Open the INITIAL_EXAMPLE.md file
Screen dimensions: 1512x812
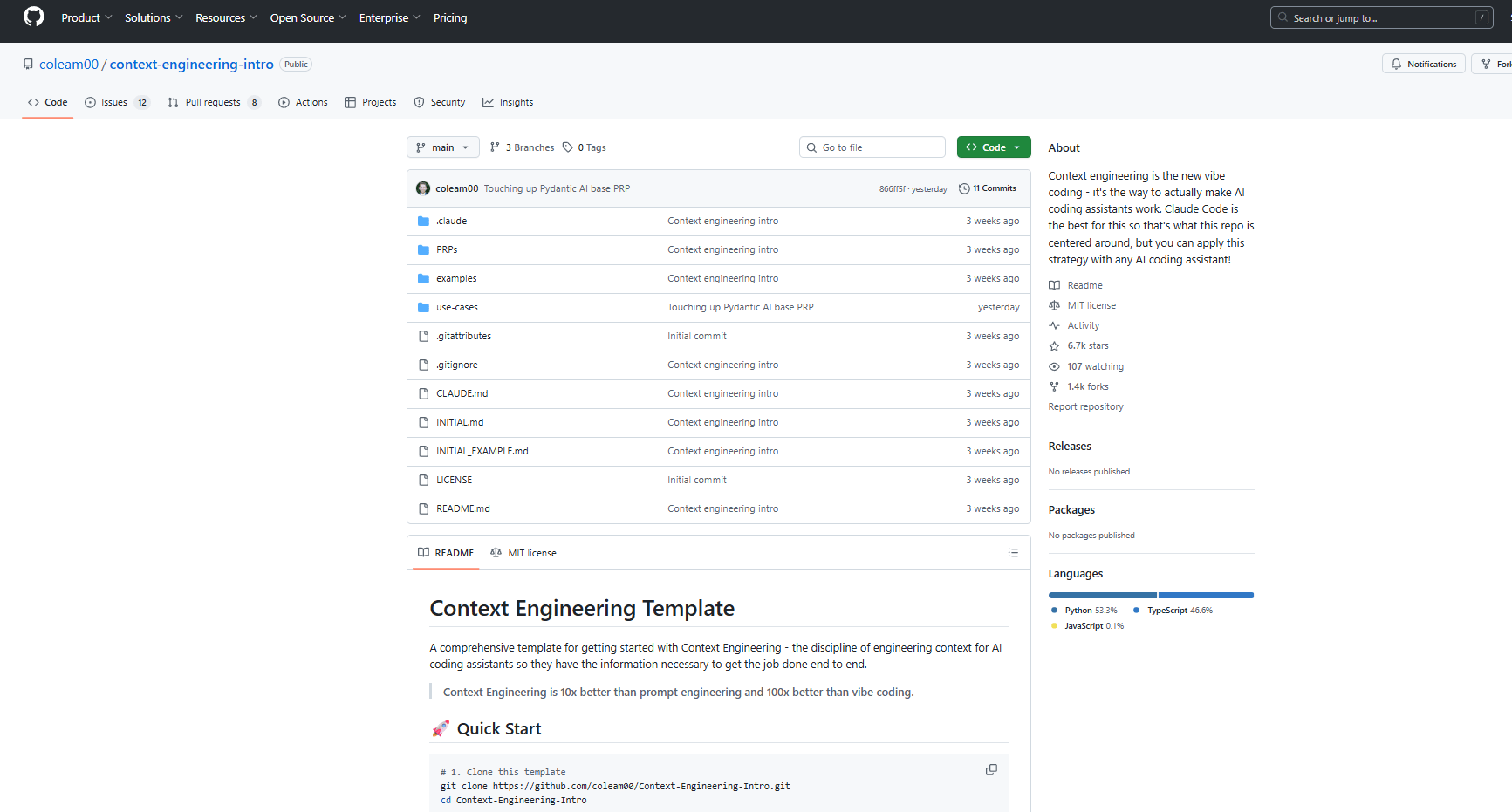click(x=482, y=451)
